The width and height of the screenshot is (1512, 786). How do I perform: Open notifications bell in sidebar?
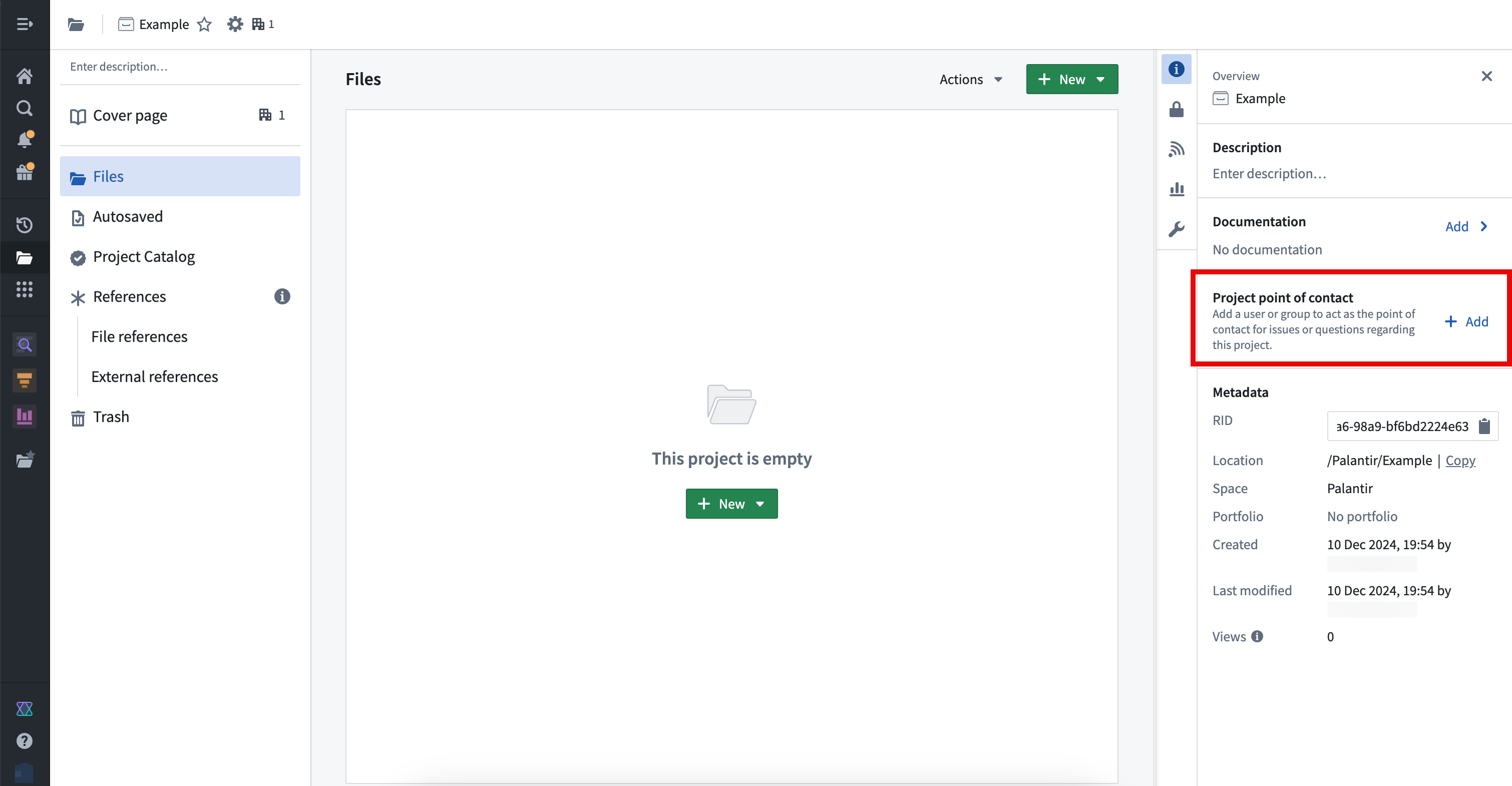25,140
